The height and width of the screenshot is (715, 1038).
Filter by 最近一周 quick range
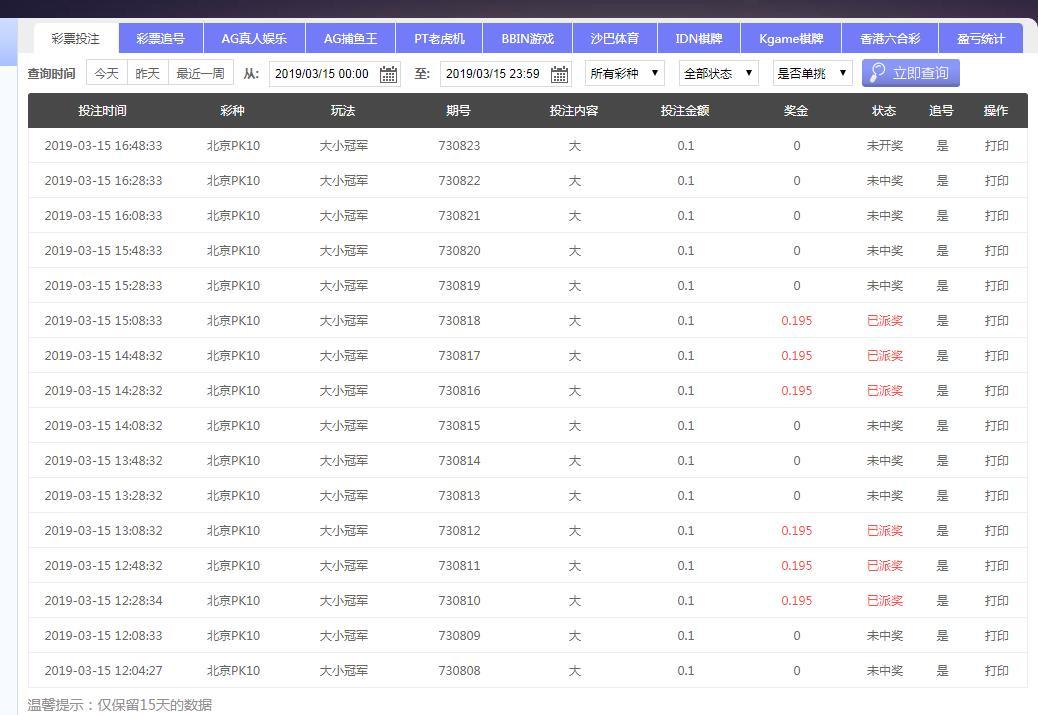201,73
